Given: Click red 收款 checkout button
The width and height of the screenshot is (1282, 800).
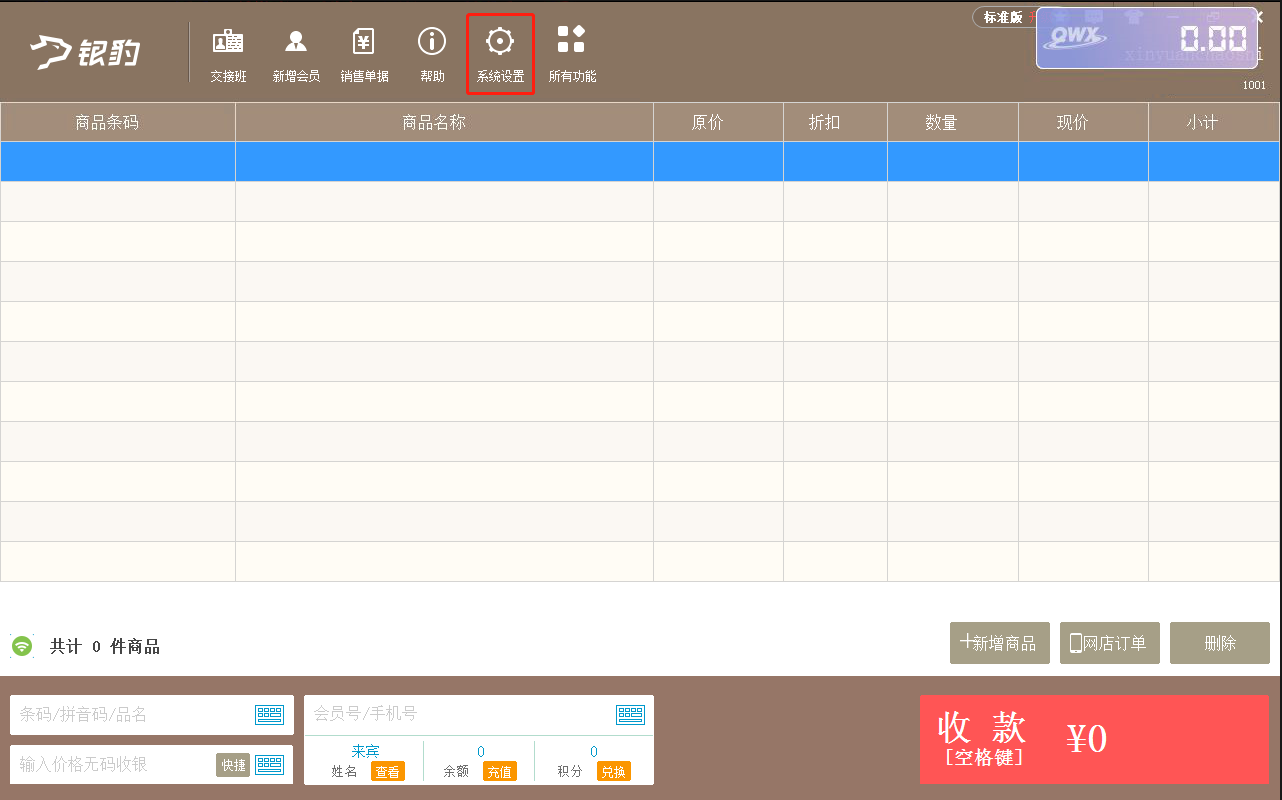Looking at the screenshot, I should 1094,739.
